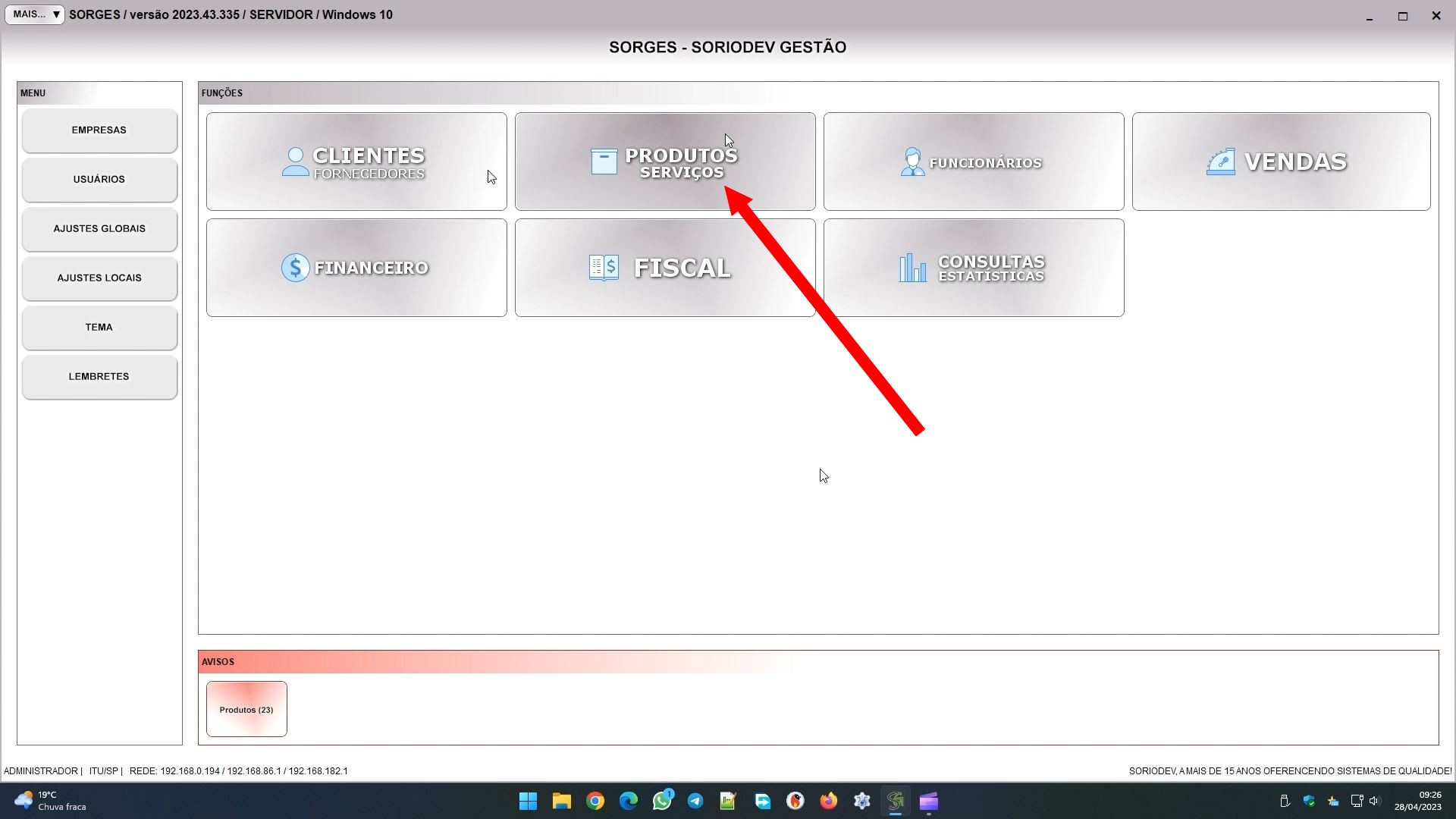The image size is (1456, 819).
Task: Click the Produtos box icon
Action: [604, 162]
